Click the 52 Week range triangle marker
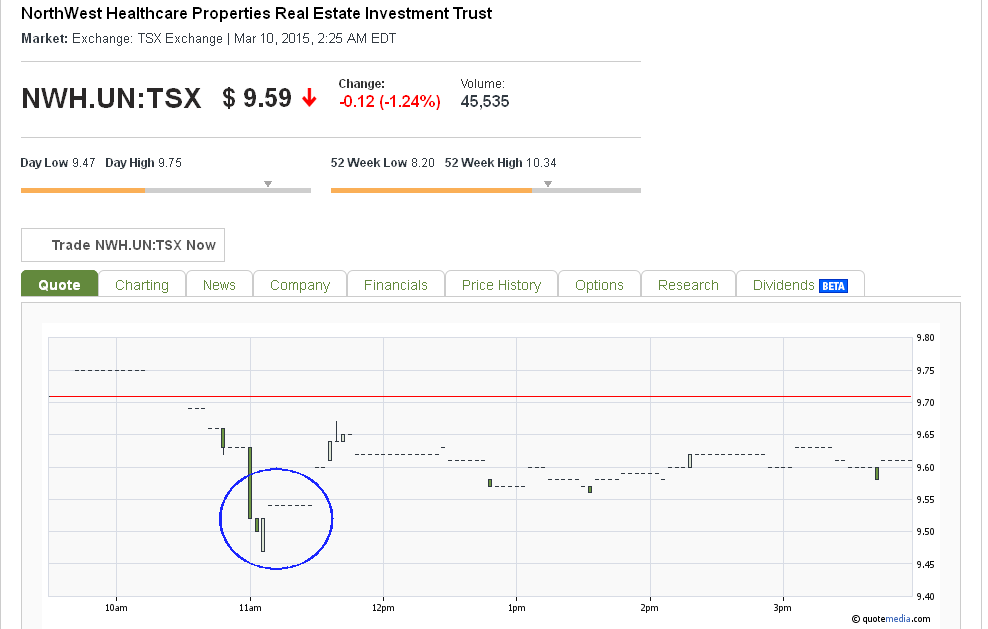 pyautogui.click(x=548, y=184)
